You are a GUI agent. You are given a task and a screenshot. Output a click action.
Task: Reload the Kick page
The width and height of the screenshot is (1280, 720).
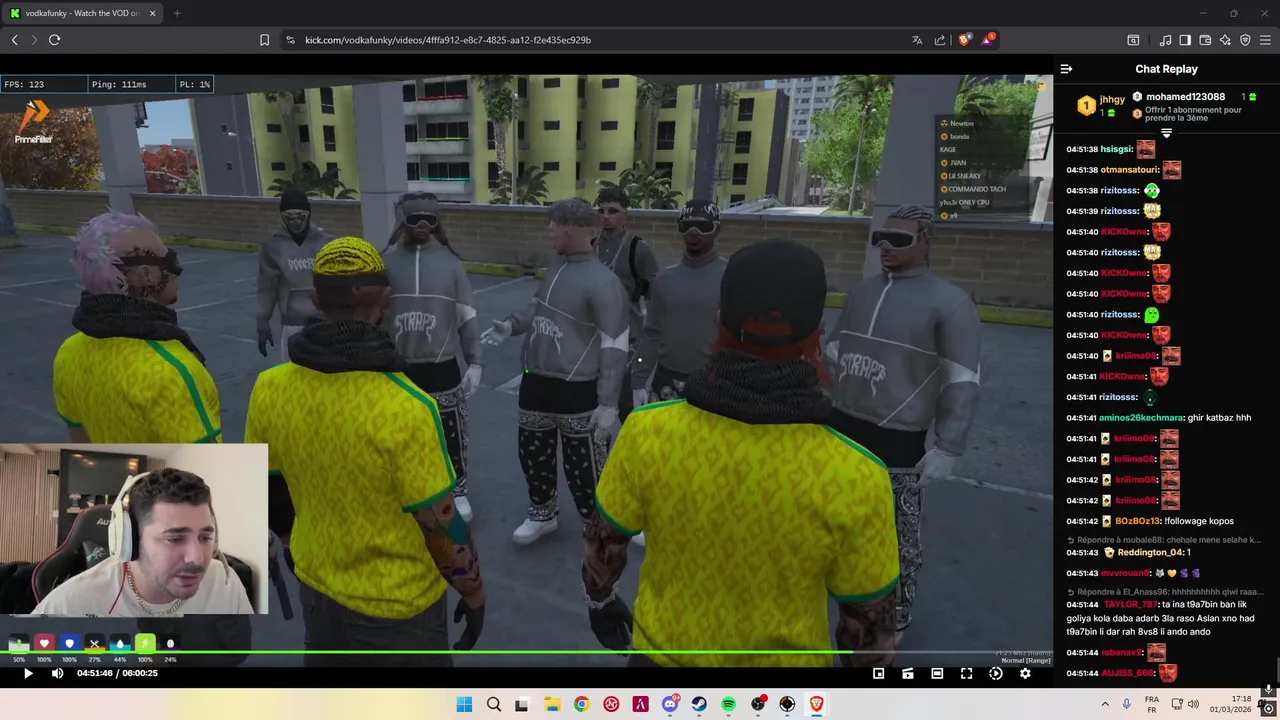point(55,40)
